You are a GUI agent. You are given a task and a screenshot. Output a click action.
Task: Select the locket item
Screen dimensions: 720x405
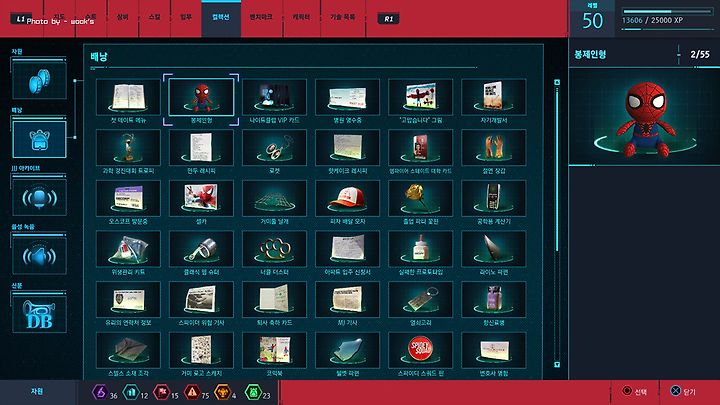[274, 147]
